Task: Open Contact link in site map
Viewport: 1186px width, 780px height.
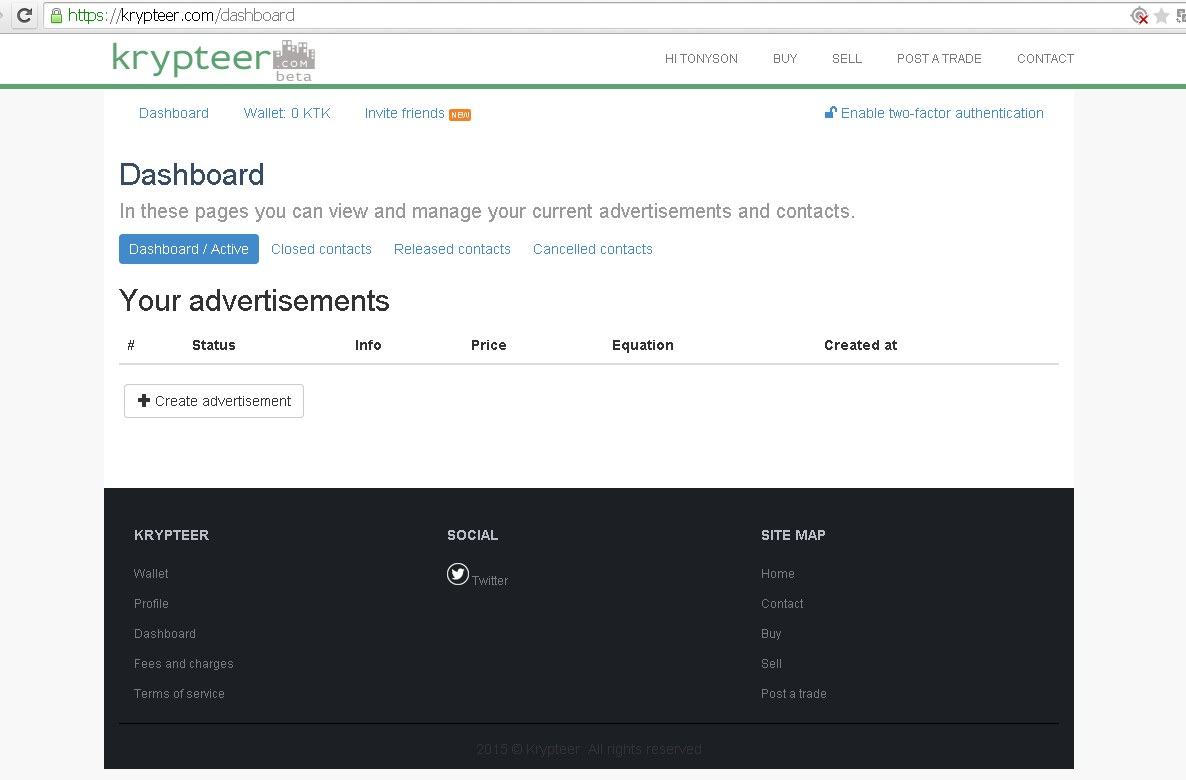Action: tap(782, 604)
